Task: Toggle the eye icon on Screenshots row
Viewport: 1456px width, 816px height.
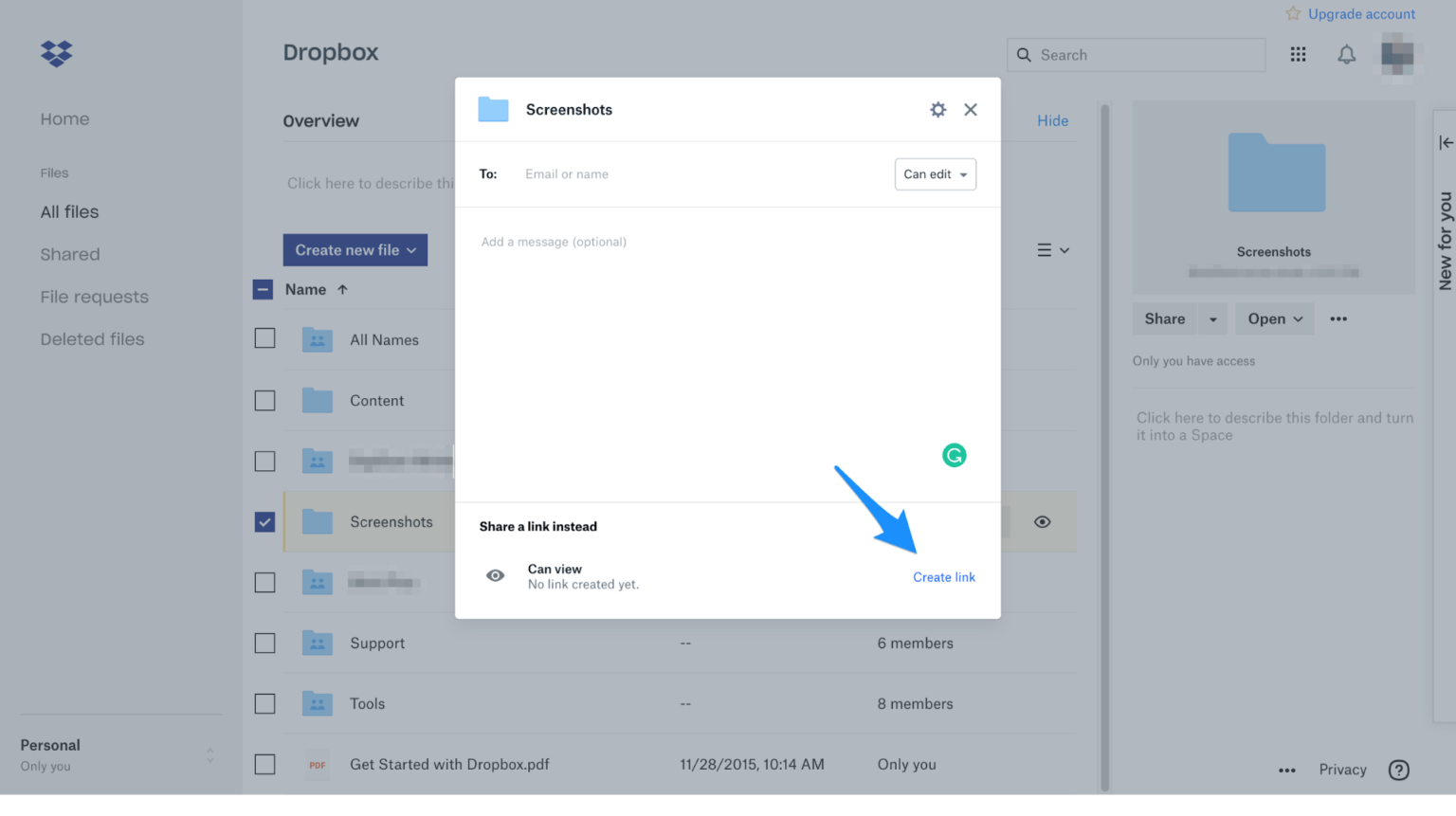Action: coord(1043,522)
